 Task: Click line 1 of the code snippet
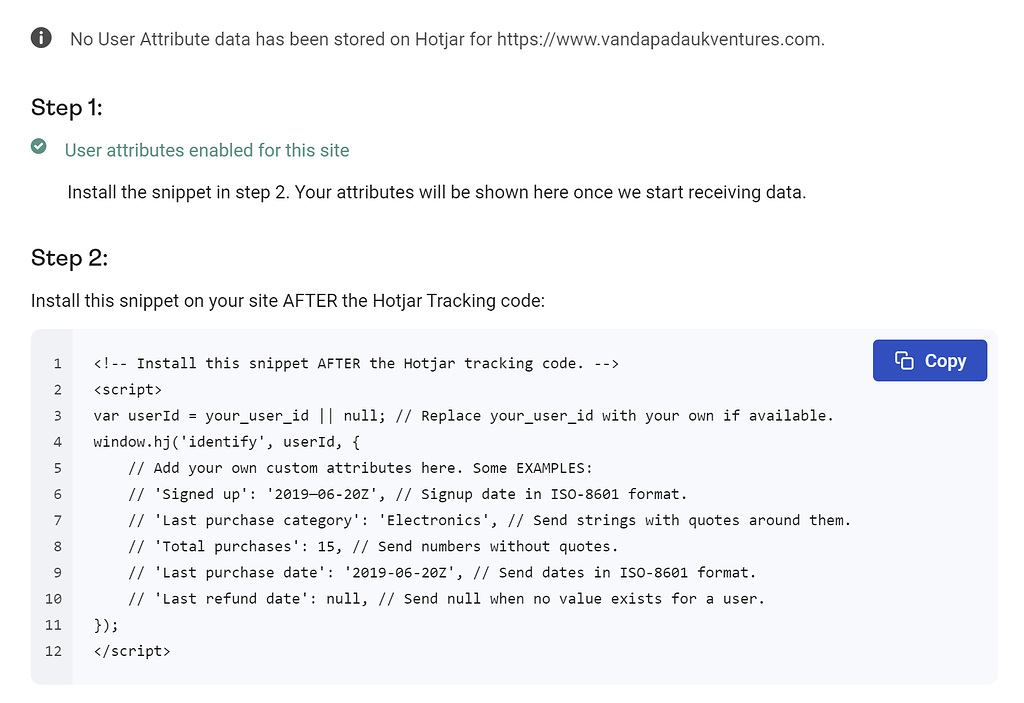point(355,363)
